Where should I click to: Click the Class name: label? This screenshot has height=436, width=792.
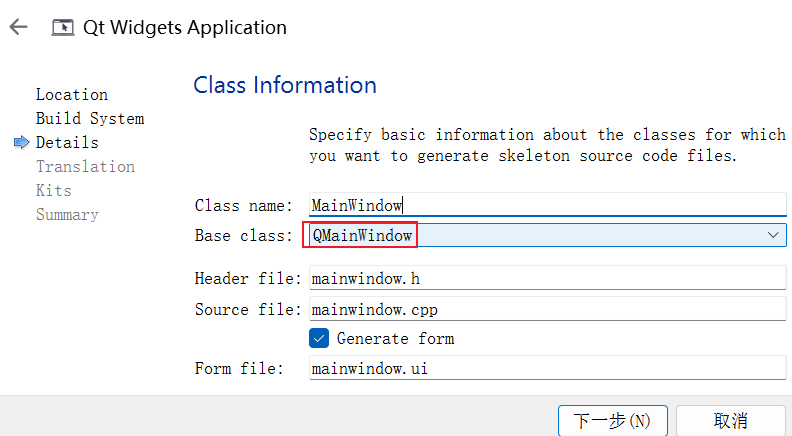click(243, 206)
